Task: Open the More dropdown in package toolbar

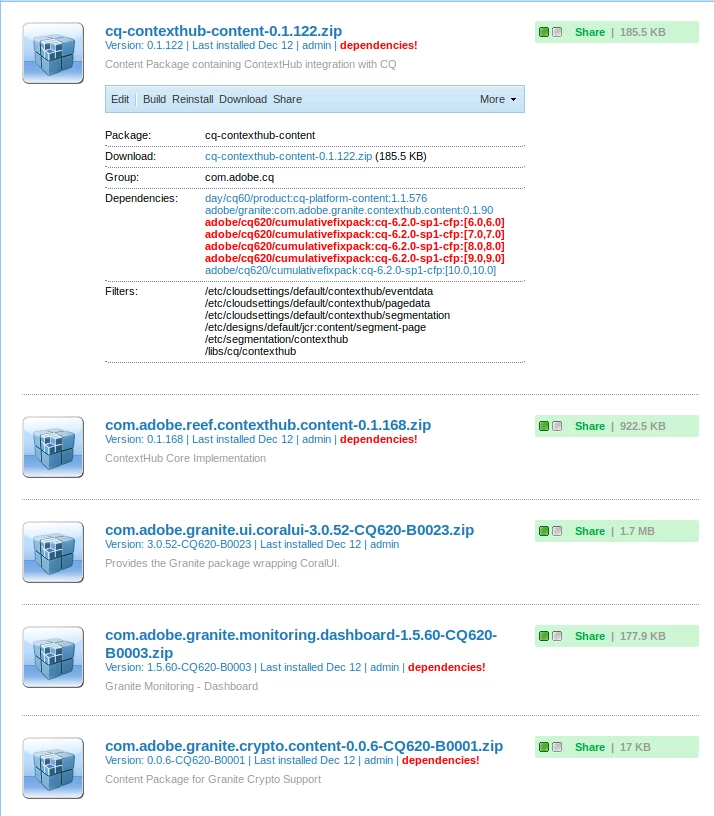Action: (498, 99)
